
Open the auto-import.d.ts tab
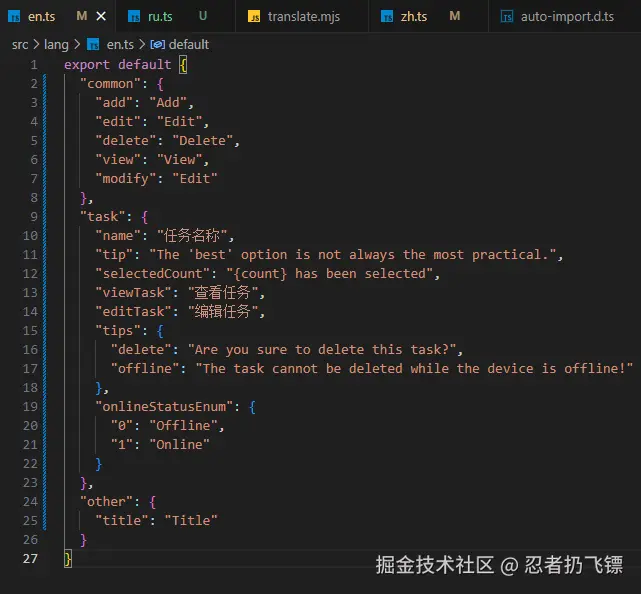(567, 16)
